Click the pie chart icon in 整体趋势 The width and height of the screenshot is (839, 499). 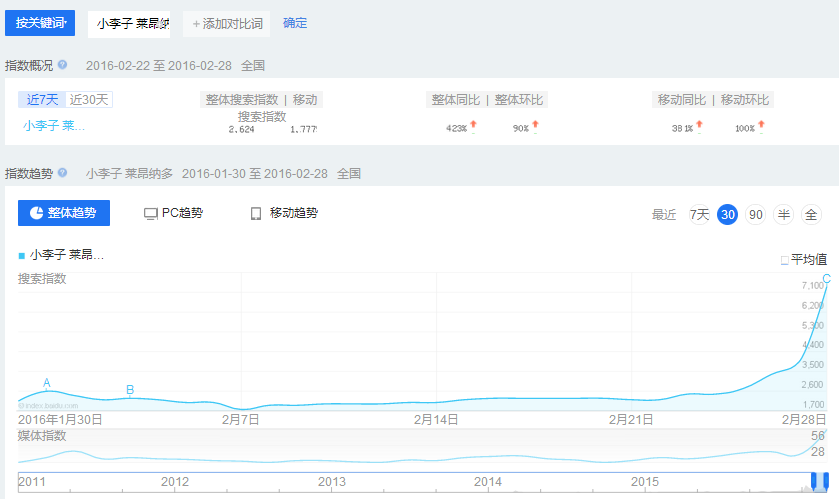35,213
